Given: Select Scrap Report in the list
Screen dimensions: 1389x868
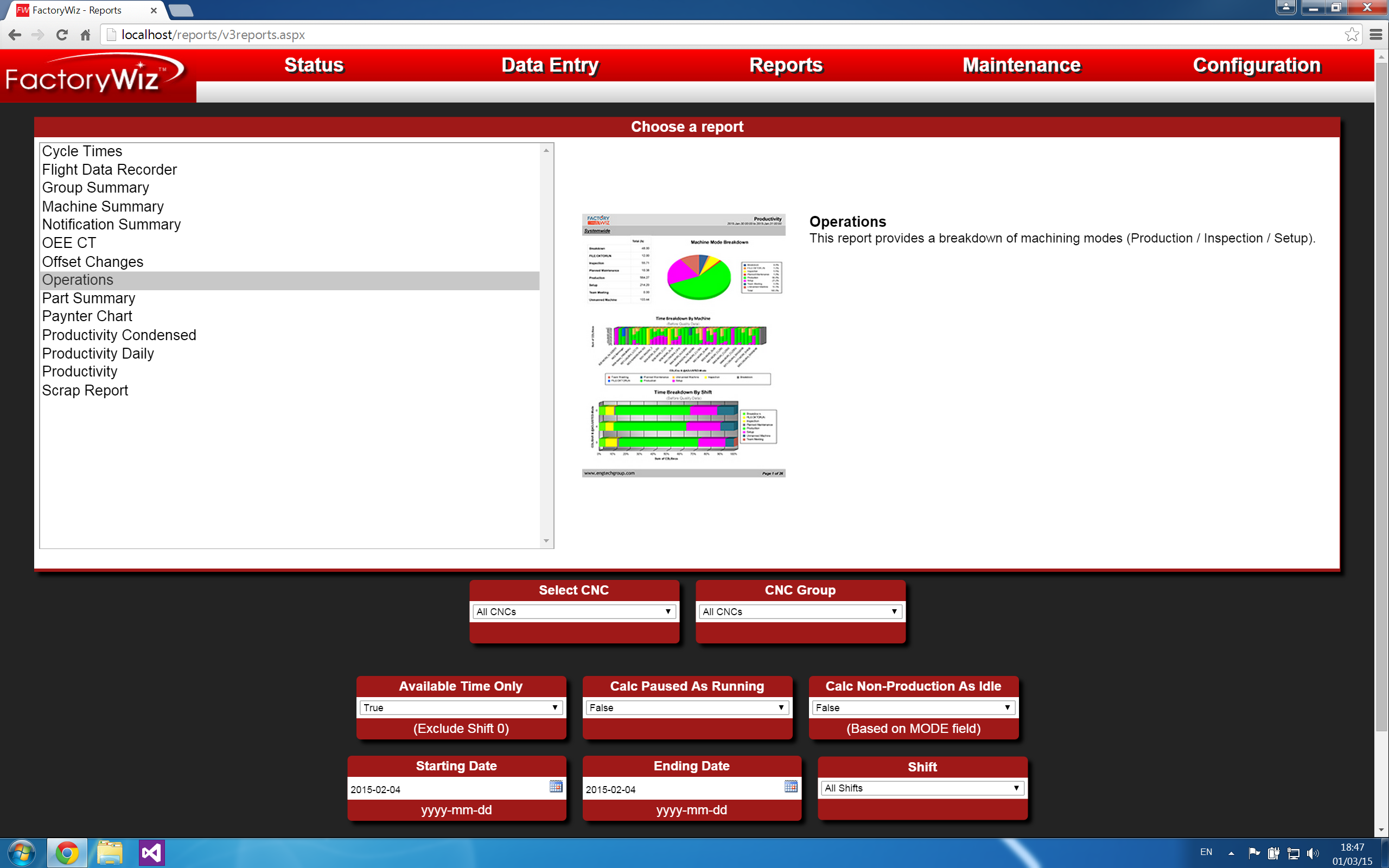Looking at the screenshot, I should [x=290, y=391].
